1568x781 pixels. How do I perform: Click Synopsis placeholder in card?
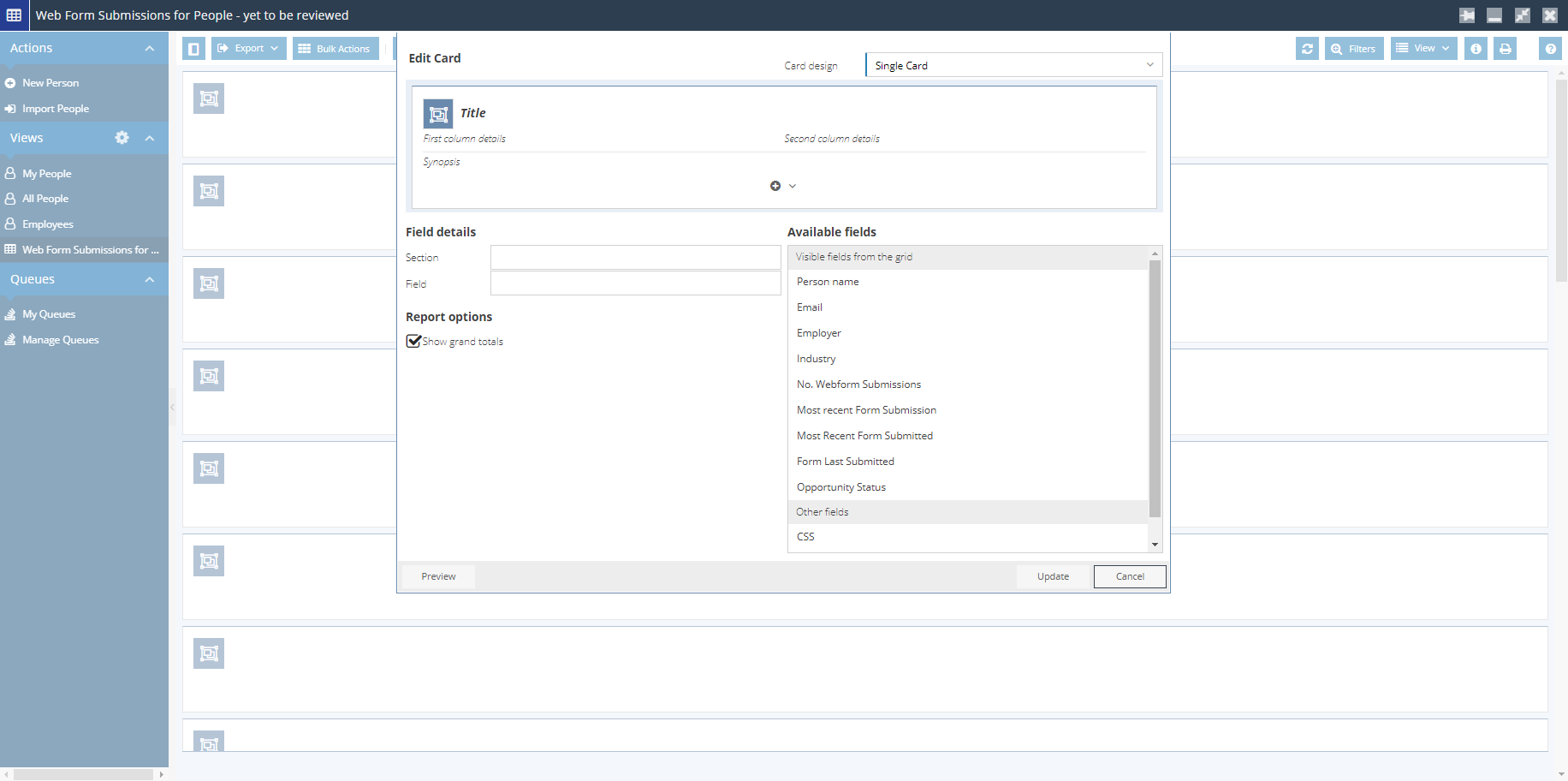coord(442,162)
